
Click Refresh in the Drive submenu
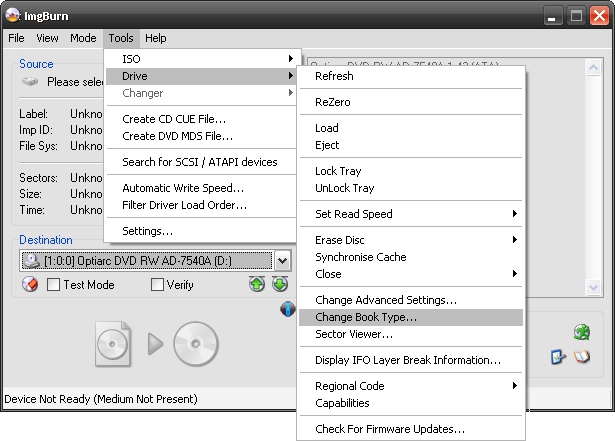tap(411, 76)
